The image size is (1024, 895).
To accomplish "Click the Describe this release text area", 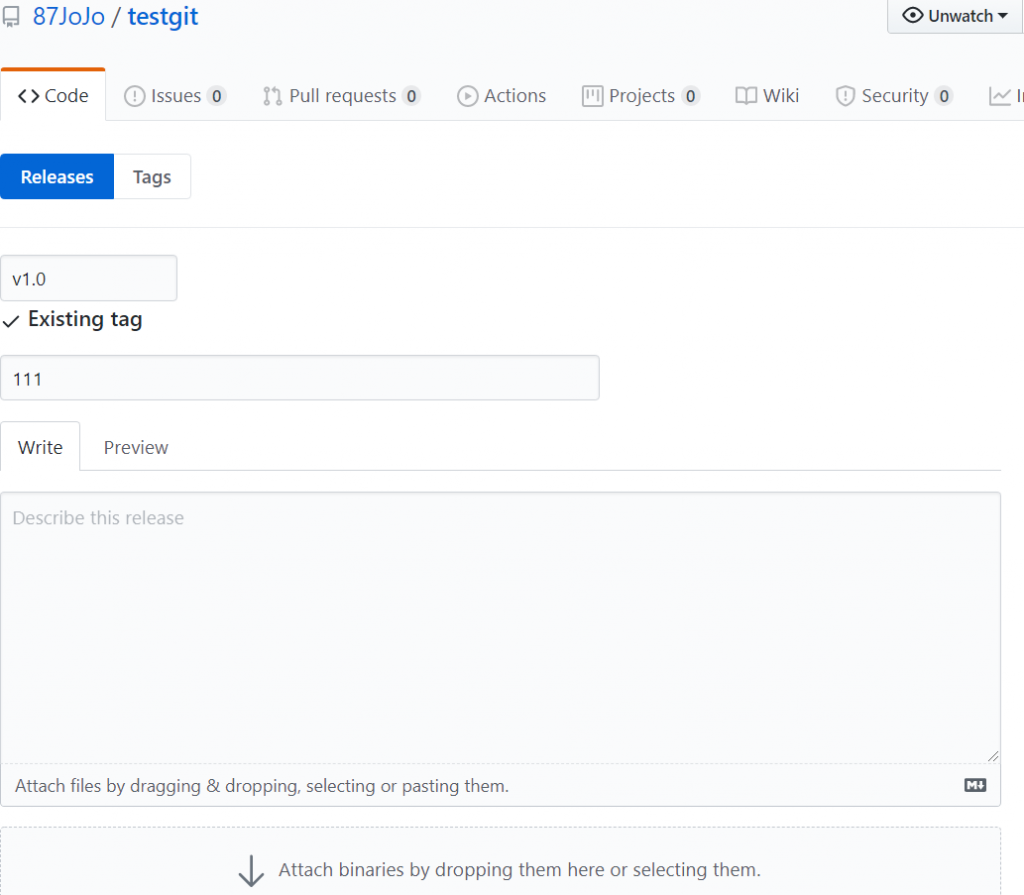I will point(500,628).
